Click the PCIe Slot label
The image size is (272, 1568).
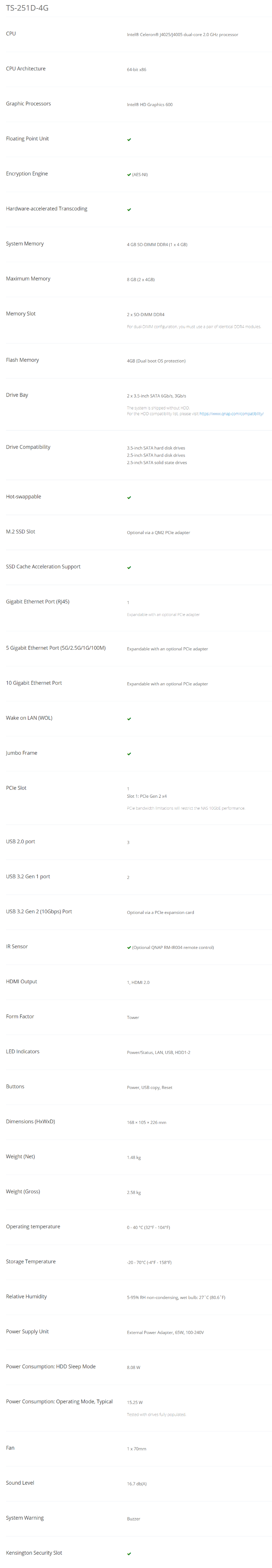click(16, 788)
